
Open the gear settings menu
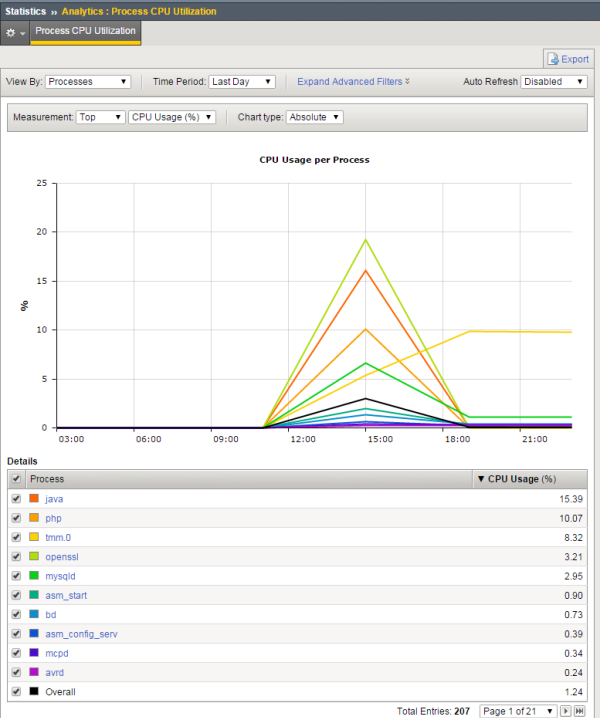coord(15,32)
